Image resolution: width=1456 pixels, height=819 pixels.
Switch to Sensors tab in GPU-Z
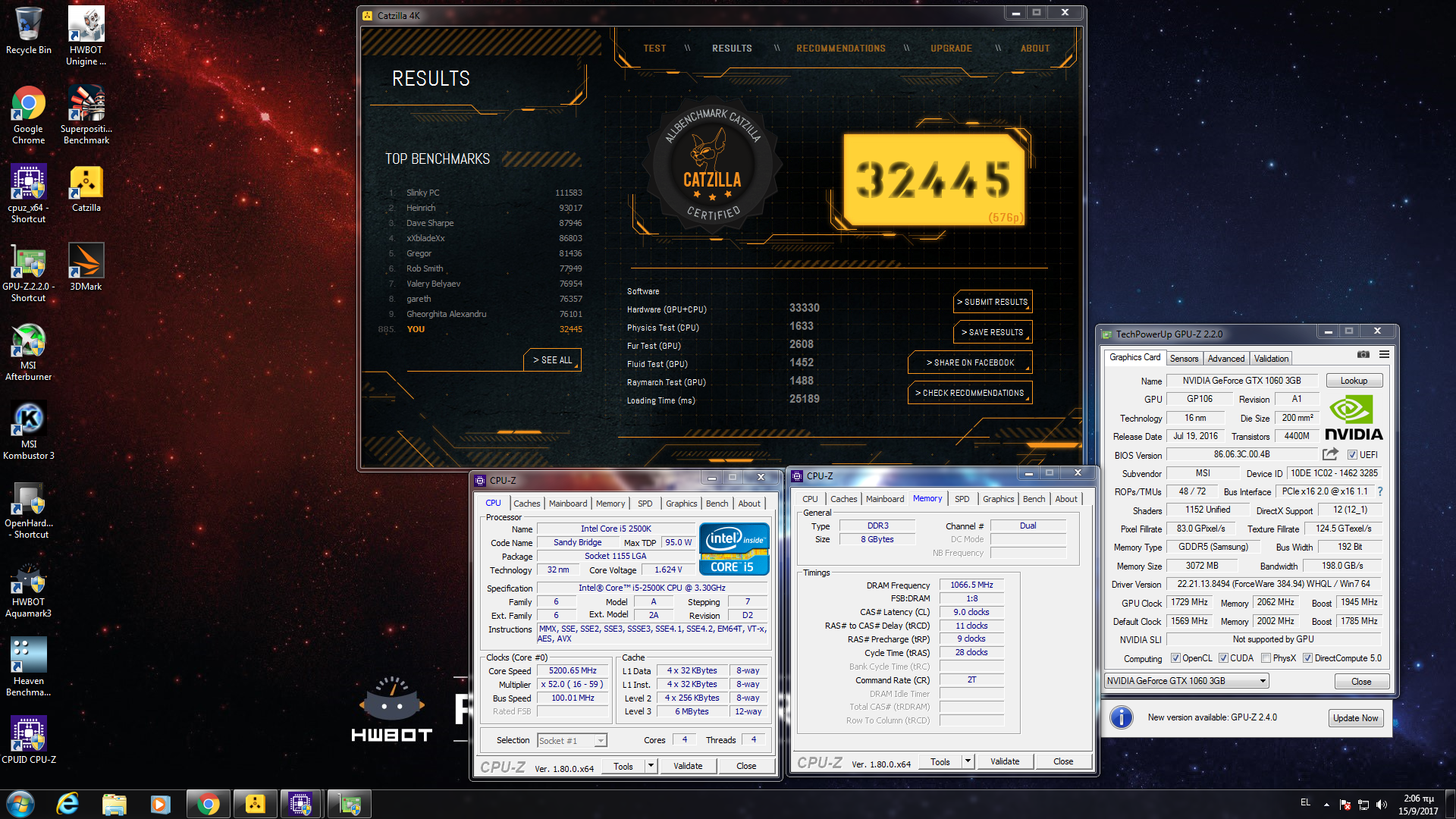[x=1184, y=359]
